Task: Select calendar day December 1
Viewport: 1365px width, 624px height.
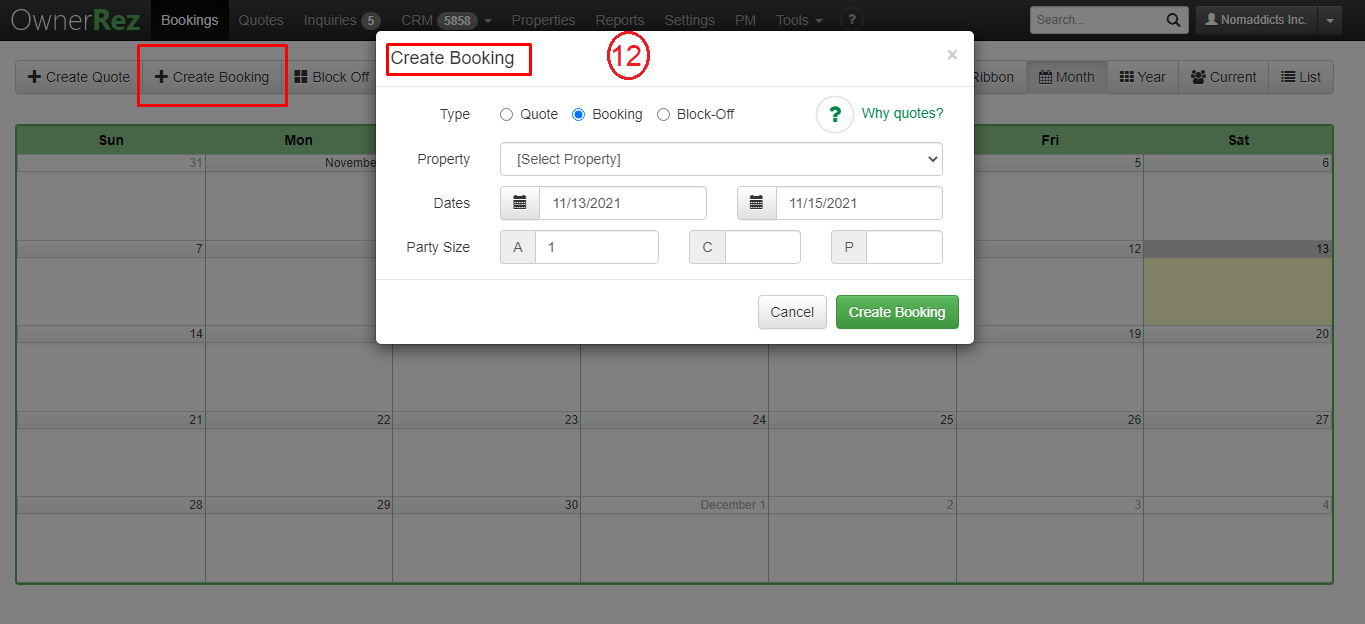Action: click(674, 539)
